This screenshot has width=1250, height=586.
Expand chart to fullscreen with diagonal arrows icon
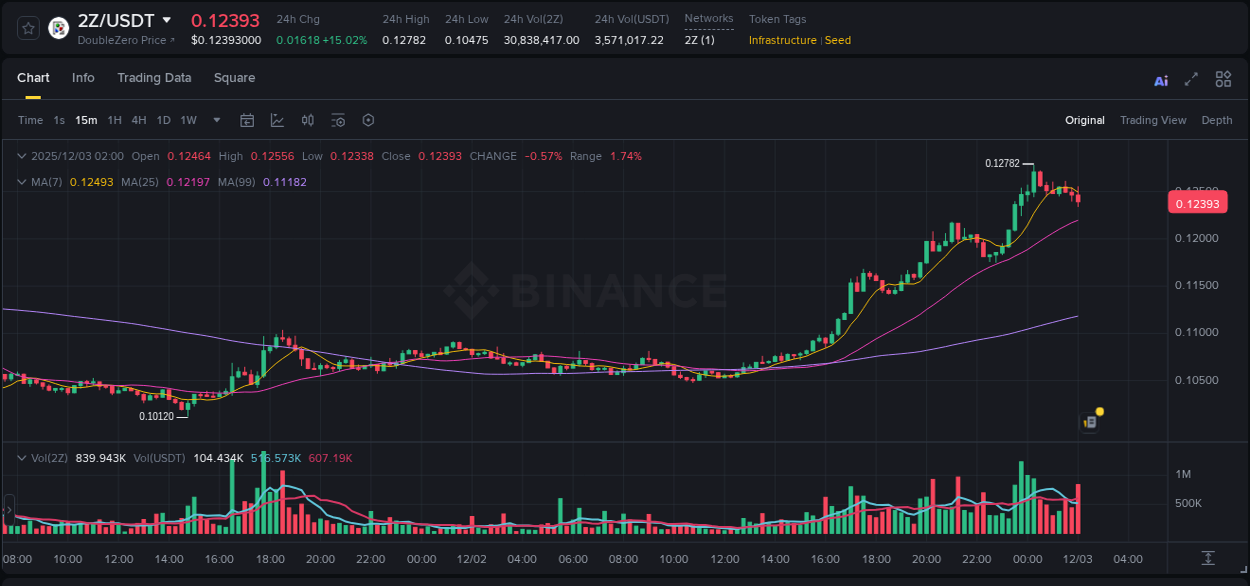(1191, 79)
